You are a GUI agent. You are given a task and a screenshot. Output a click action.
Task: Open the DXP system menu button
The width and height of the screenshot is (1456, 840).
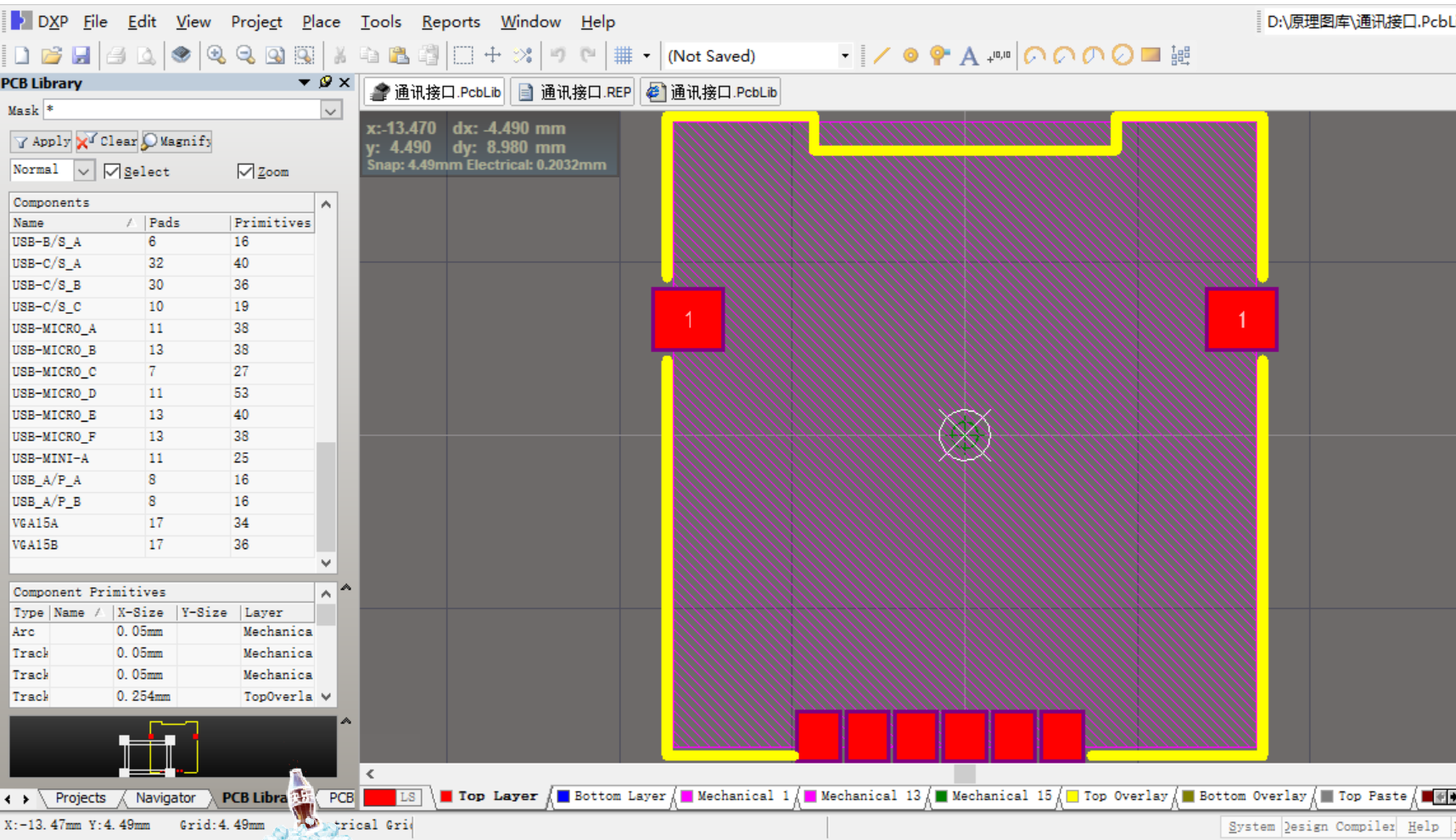tap(42, 21)
